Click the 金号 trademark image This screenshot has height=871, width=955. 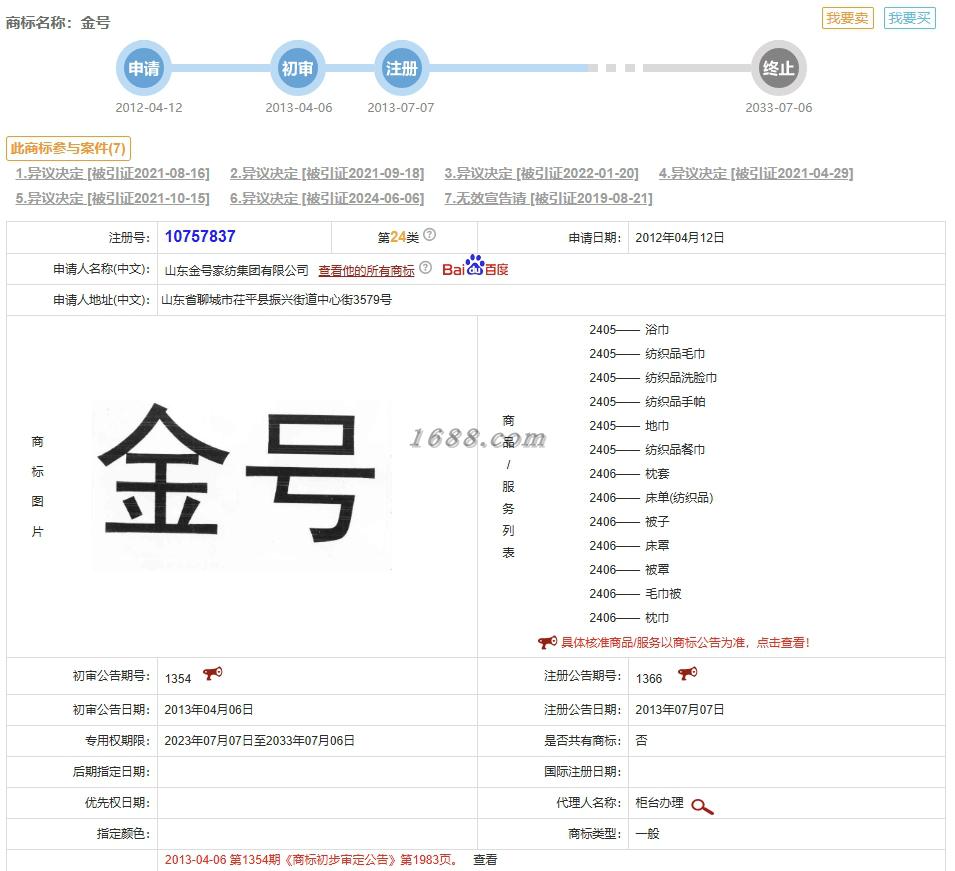(x=242, y=485)
